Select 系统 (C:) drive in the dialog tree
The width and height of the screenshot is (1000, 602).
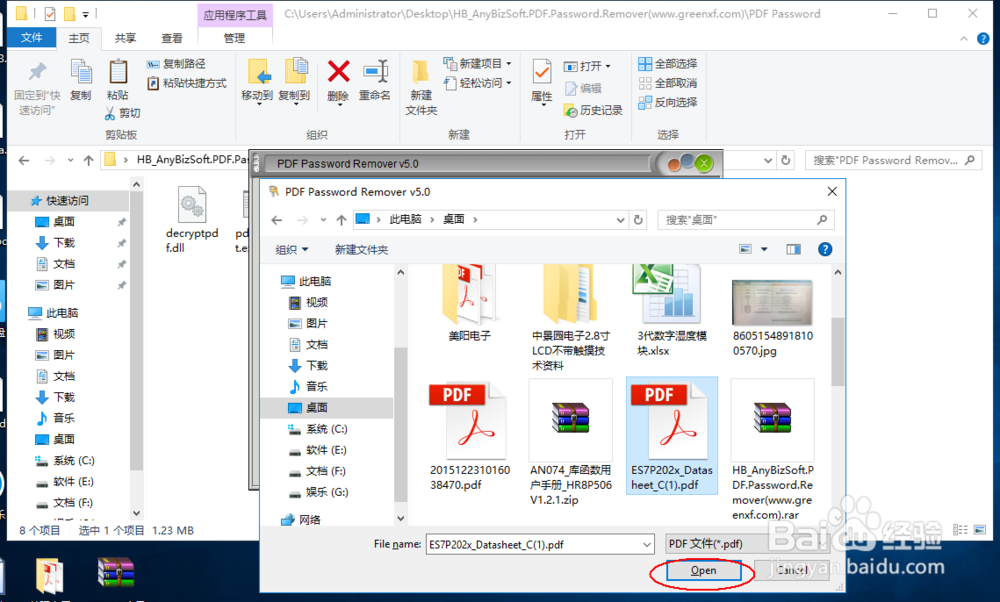point(318,429)
